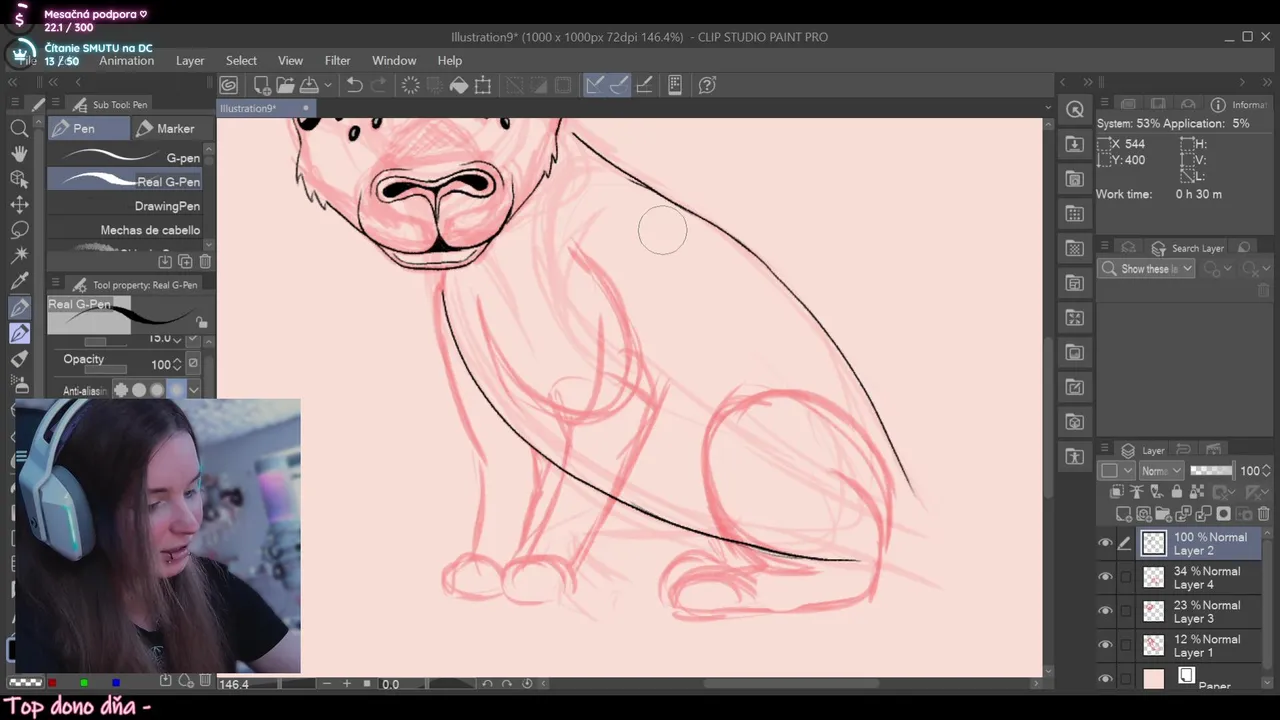This screenshot has width=1280, height=720.
Task: Toggle Set as reference layer lighthouse icon
Action: (1137, 492)
